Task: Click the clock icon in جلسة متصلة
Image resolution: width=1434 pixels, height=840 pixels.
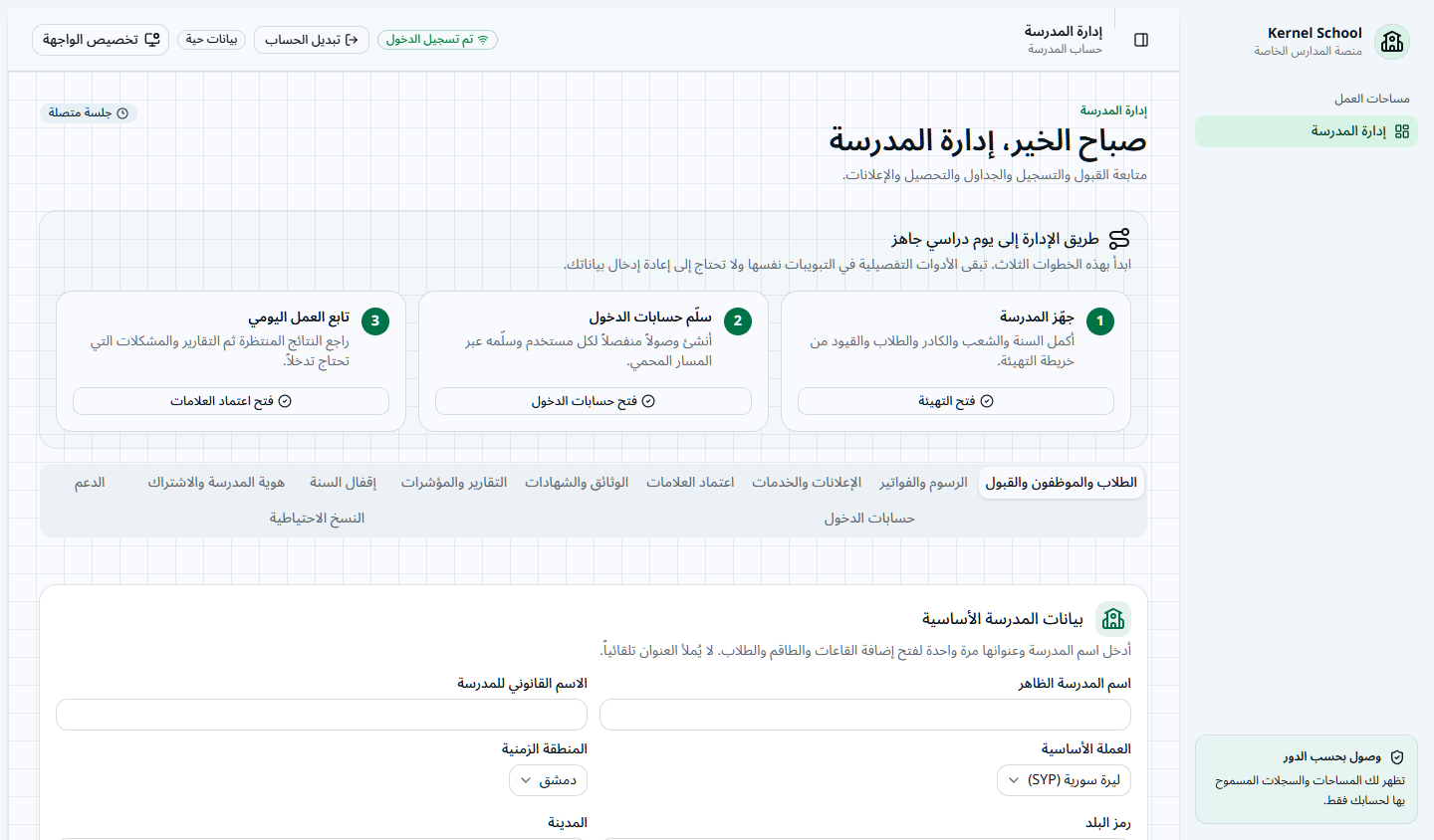Action: click(x=122, y=113)
